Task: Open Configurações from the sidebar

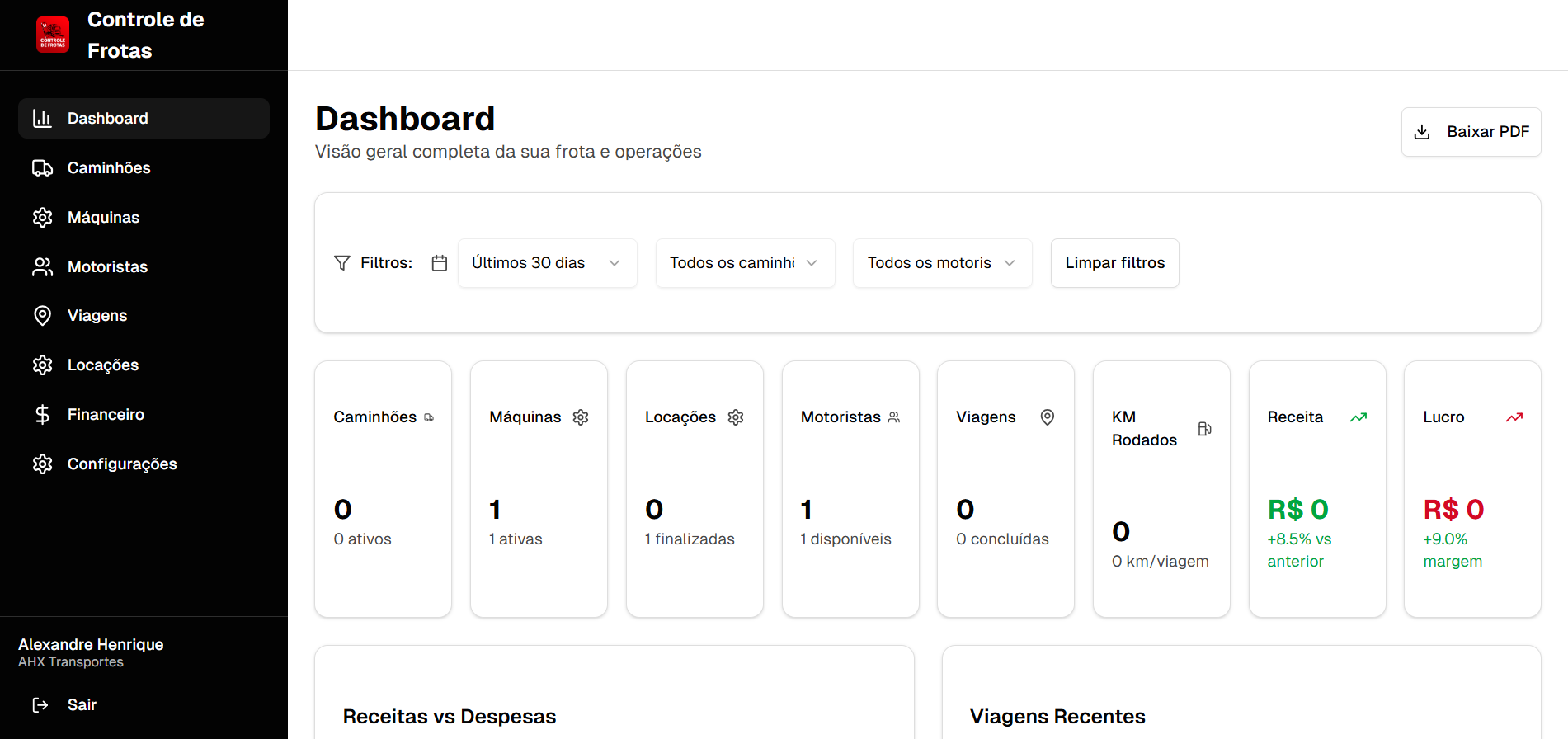Action: [x=122, y=464]
